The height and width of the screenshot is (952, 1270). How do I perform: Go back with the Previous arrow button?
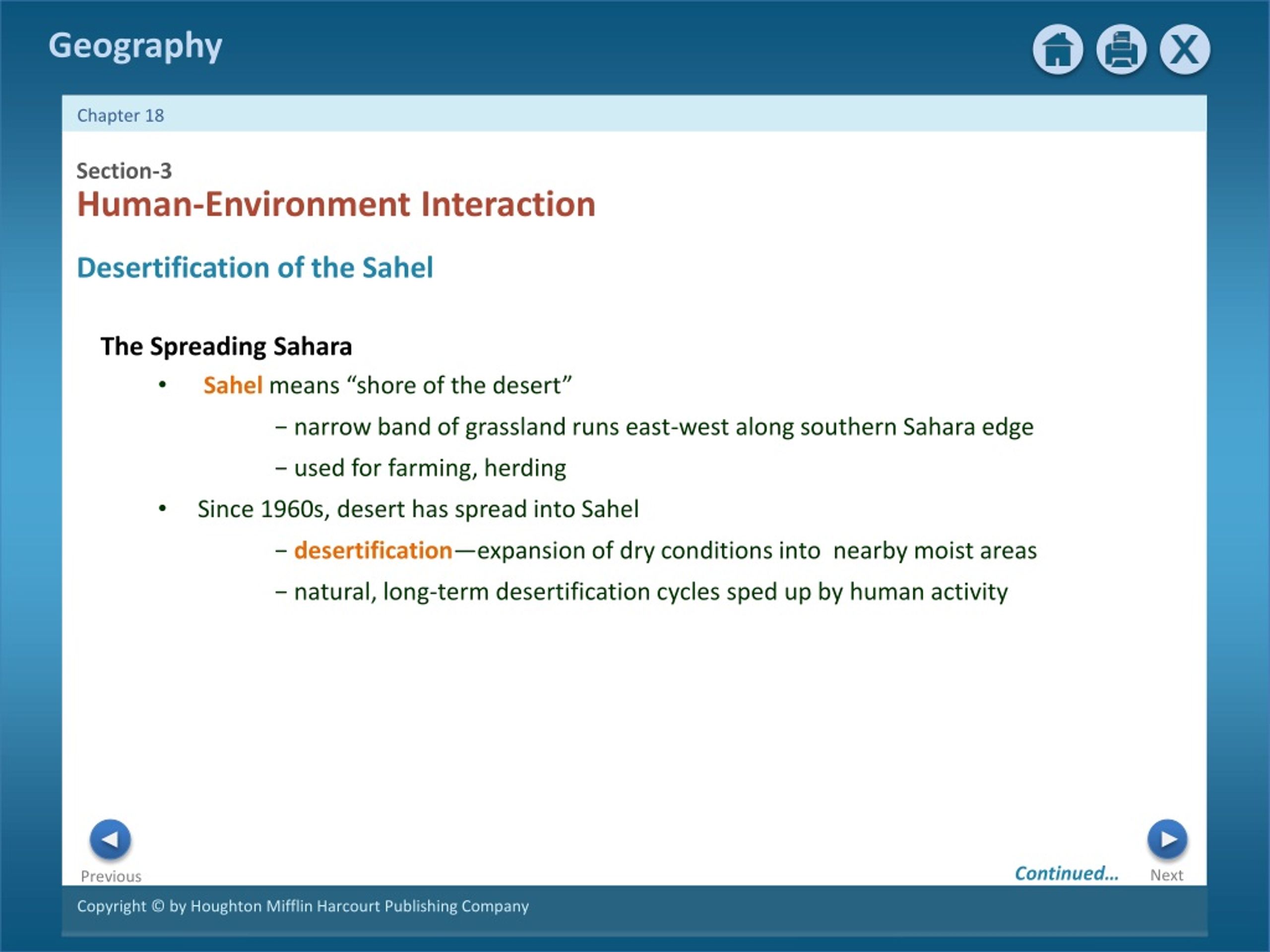110,839
